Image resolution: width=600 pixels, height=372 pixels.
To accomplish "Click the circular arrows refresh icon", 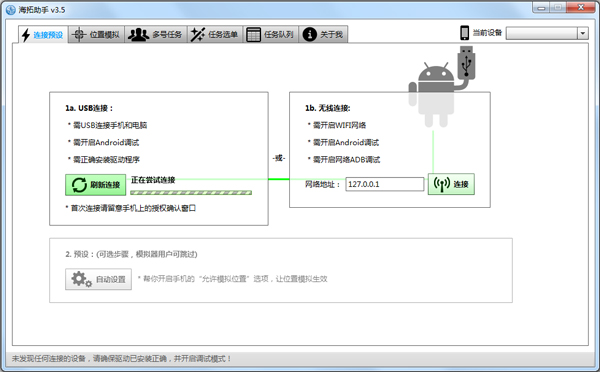I will 79,185.
